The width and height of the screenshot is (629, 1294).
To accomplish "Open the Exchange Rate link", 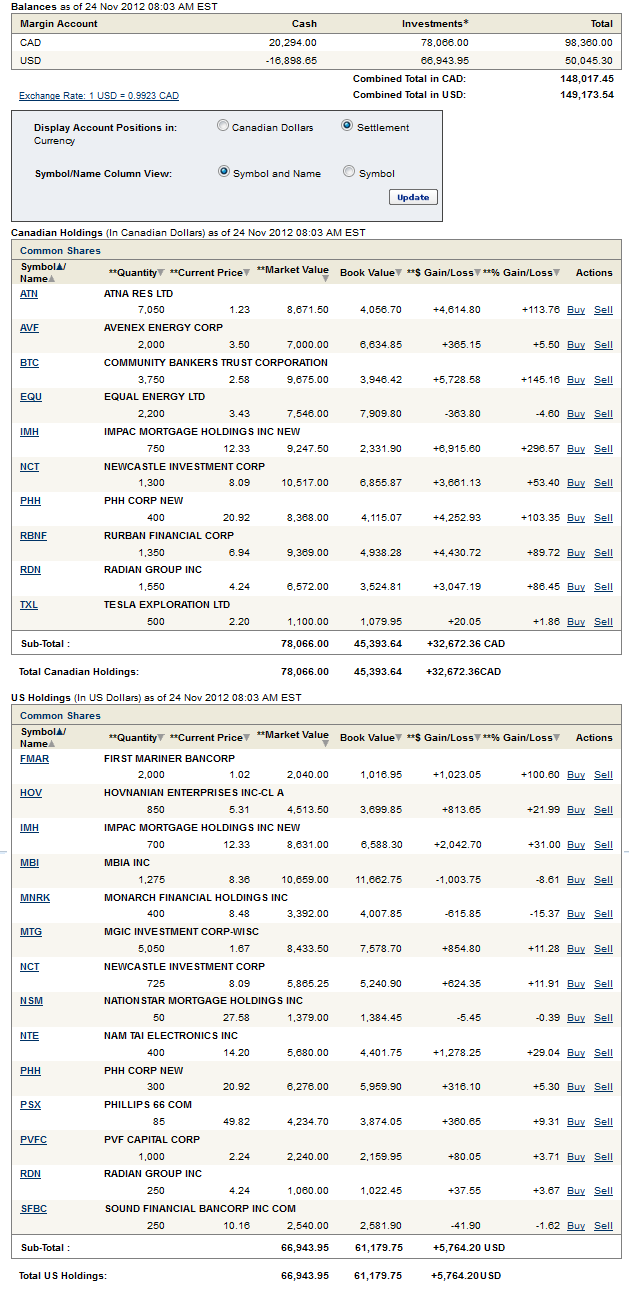I will 99,96.
